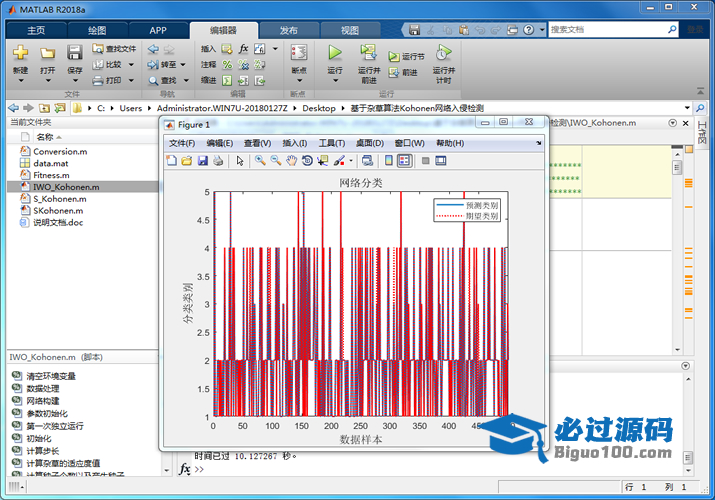Image resolution: width=715 pixels, height=500 pixels.
Task: Open the 工具(T) menu in Figure 1
Action: tap(332, 143)
